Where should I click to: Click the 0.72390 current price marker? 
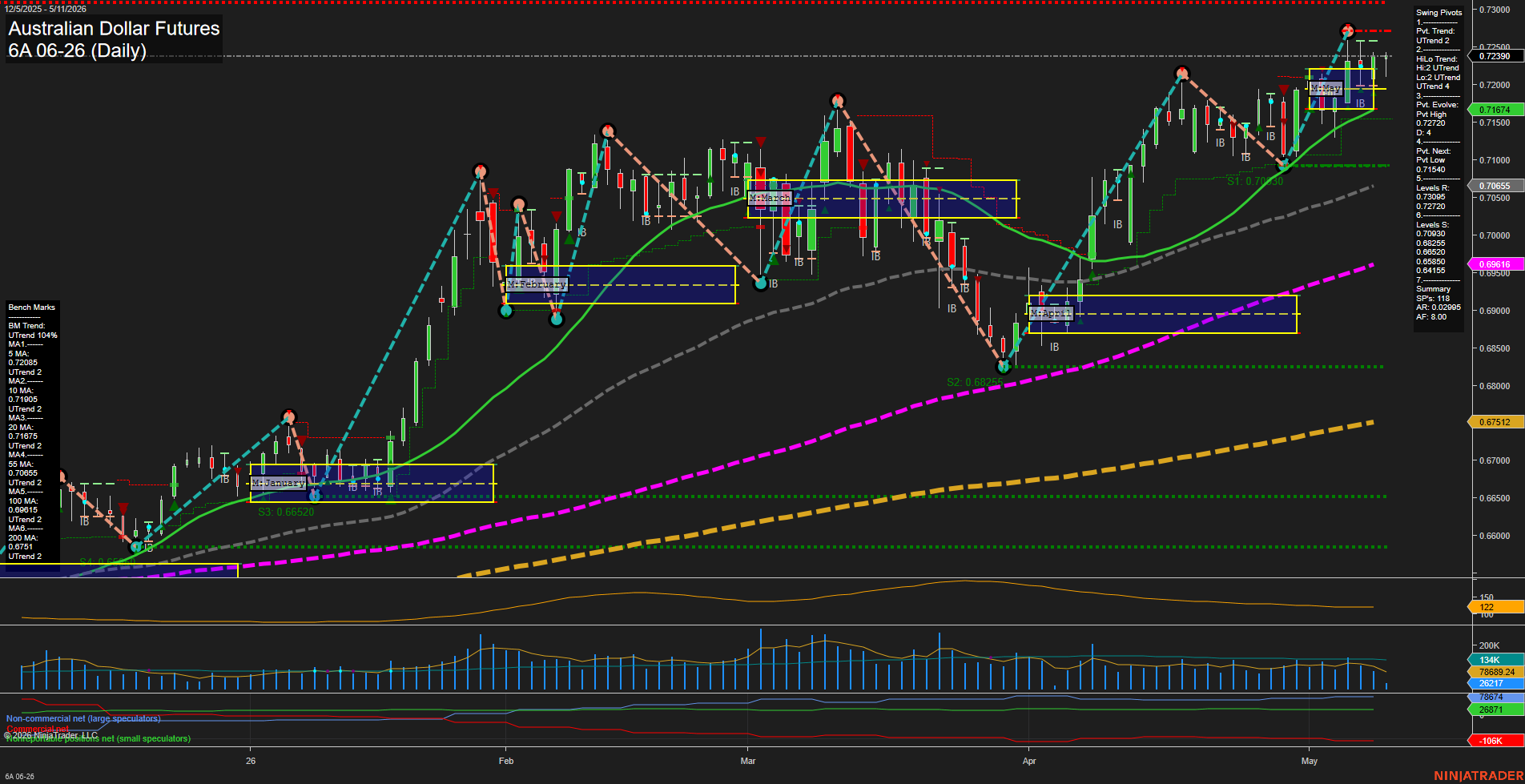tap(1495, 56)
